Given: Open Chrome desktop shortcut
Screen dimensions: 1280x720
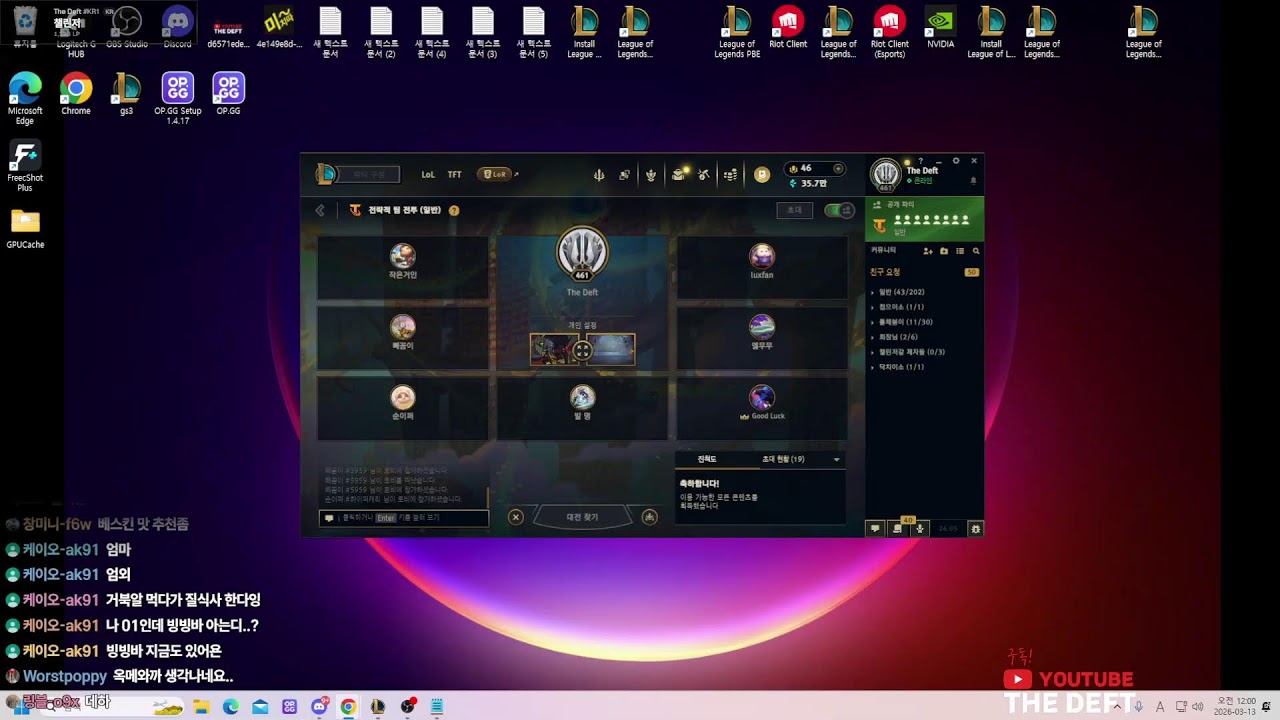Looking at the screenshot, I should tap(76, 94).
